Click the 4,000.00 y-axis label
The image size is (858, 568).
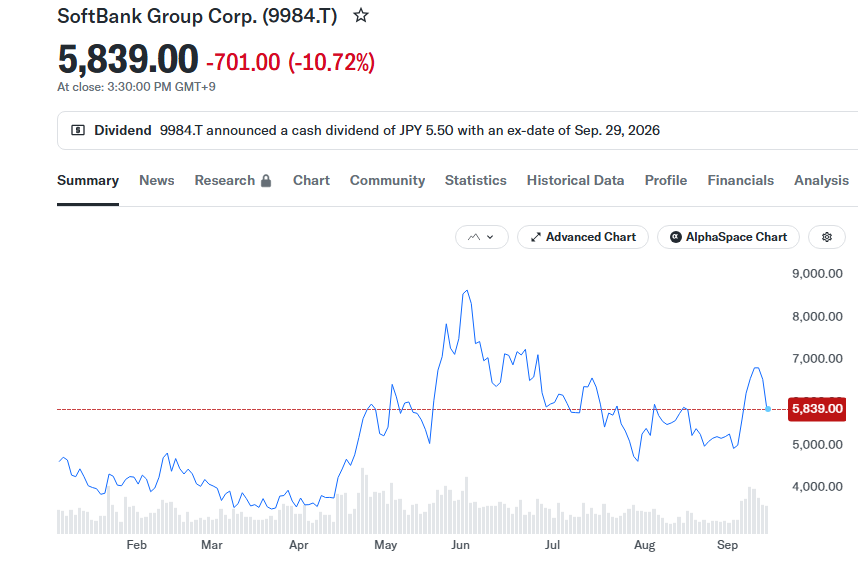pos(817,486)
